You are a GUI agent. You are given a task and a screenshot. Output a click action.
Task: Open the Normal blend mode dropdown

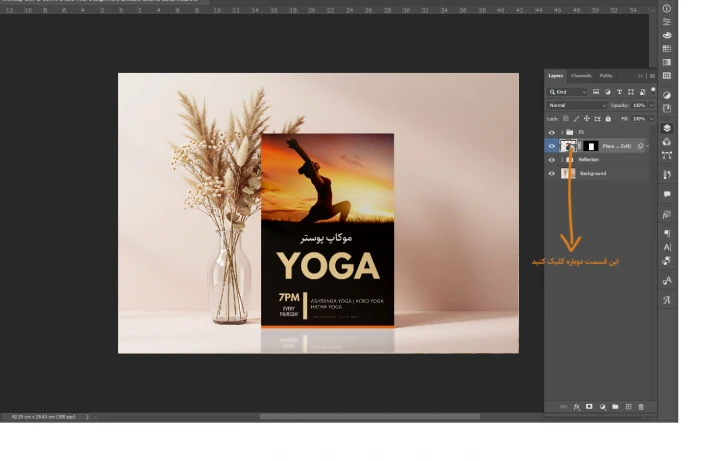(576, 105)
